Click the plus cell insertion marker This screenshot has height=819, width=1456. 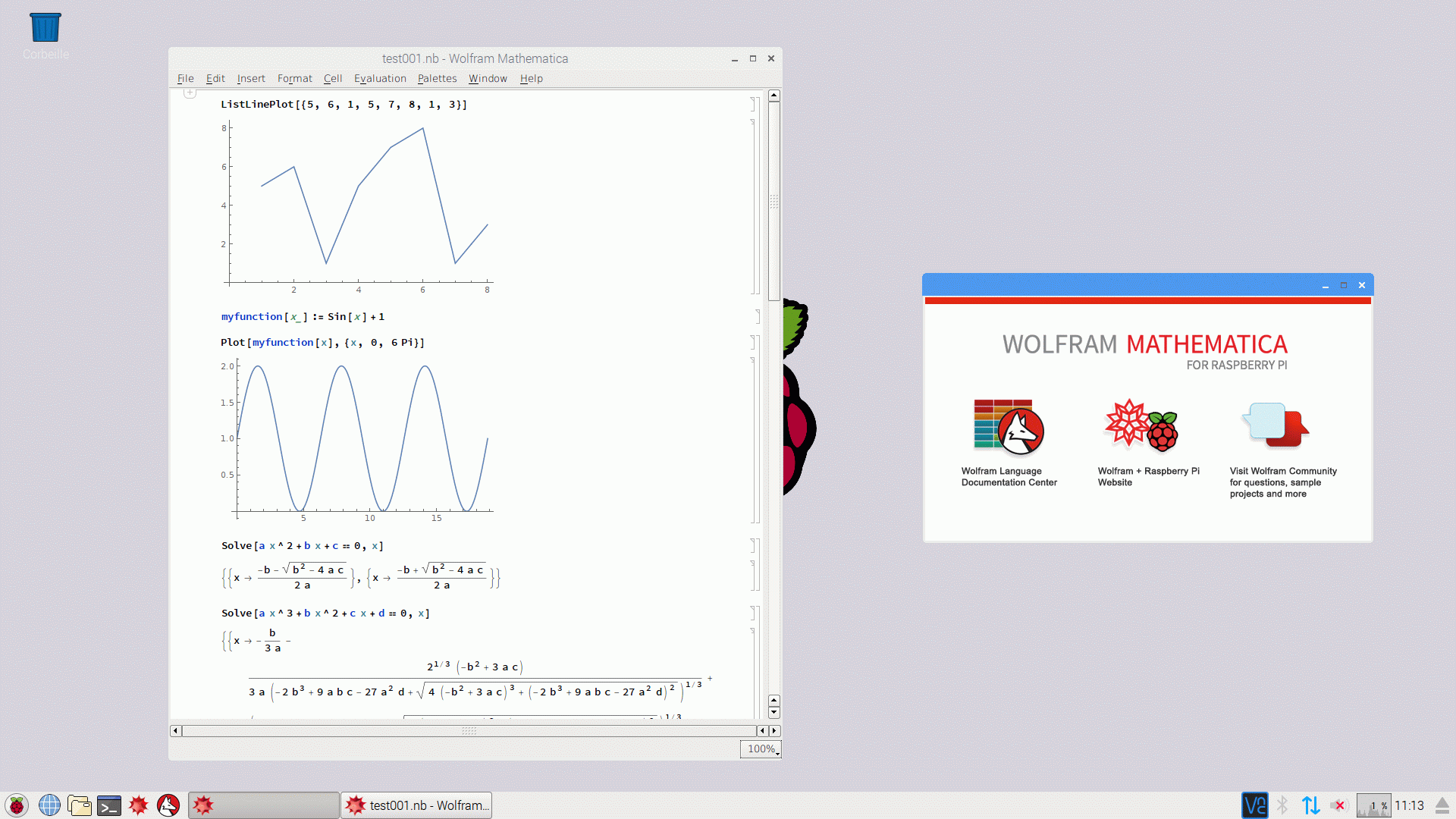coord(190,93)
